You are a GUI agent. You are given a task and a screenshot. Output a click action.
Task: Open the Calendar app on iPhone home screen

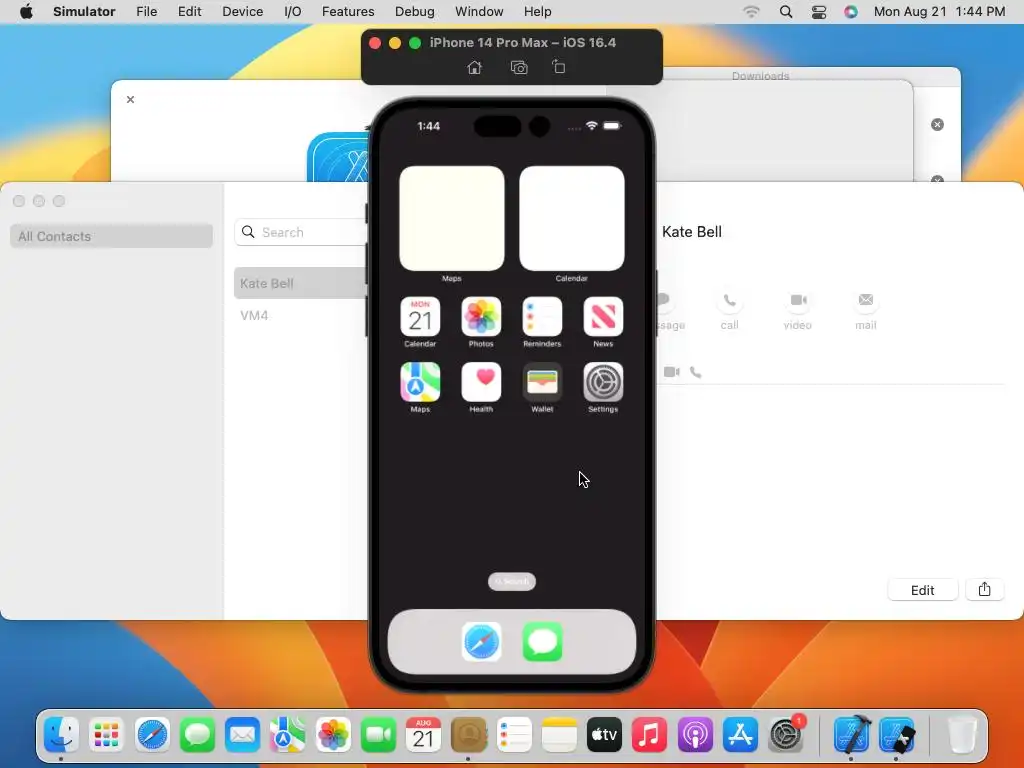pyautogui.click(x=420, y=317)
